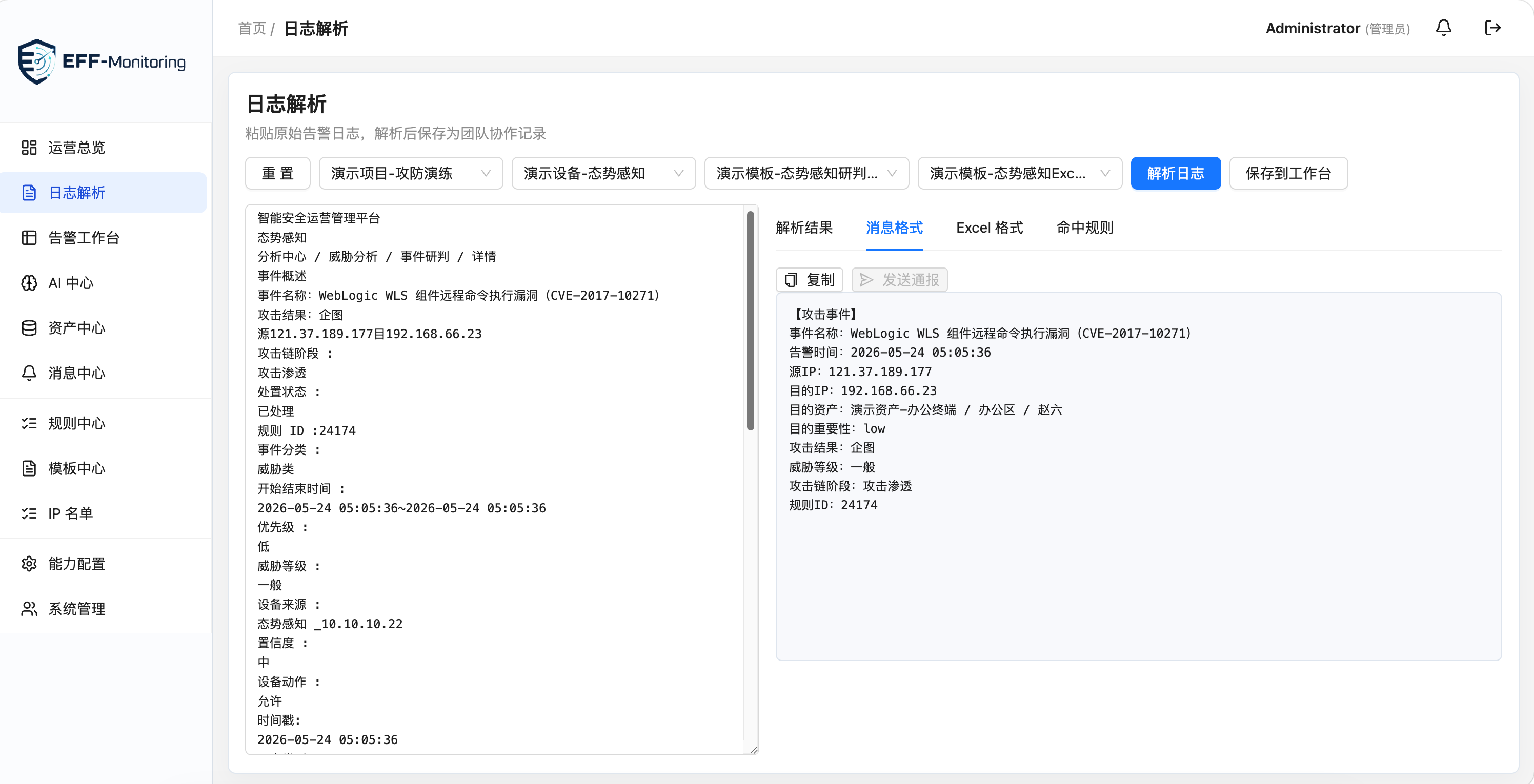Open the 演示模板-态势感知研判 dropdown
Viewport: 1534px width, 784px height.
click(x=806, y=173)
